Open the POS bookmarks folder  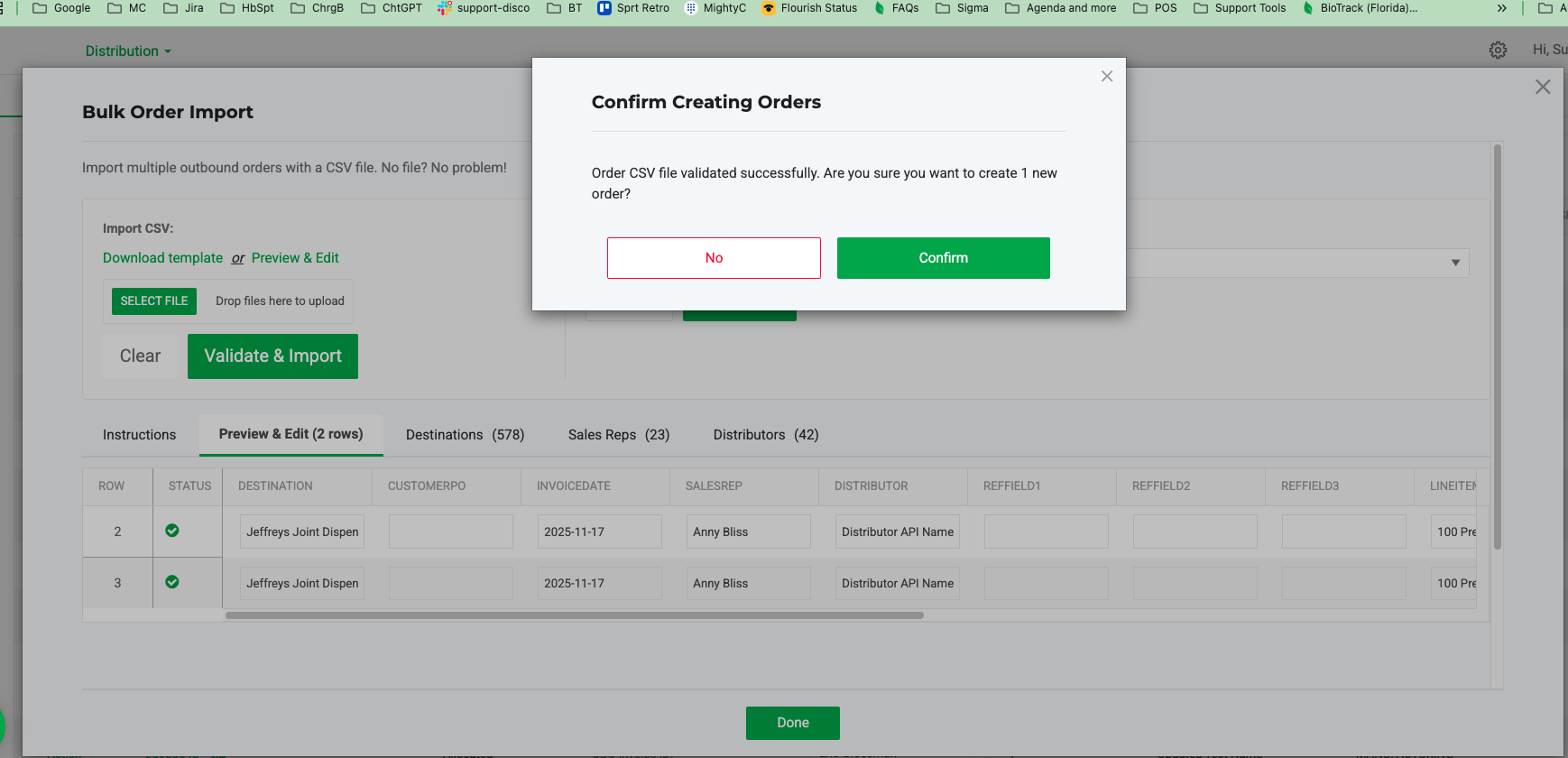tap(1155, 8)
